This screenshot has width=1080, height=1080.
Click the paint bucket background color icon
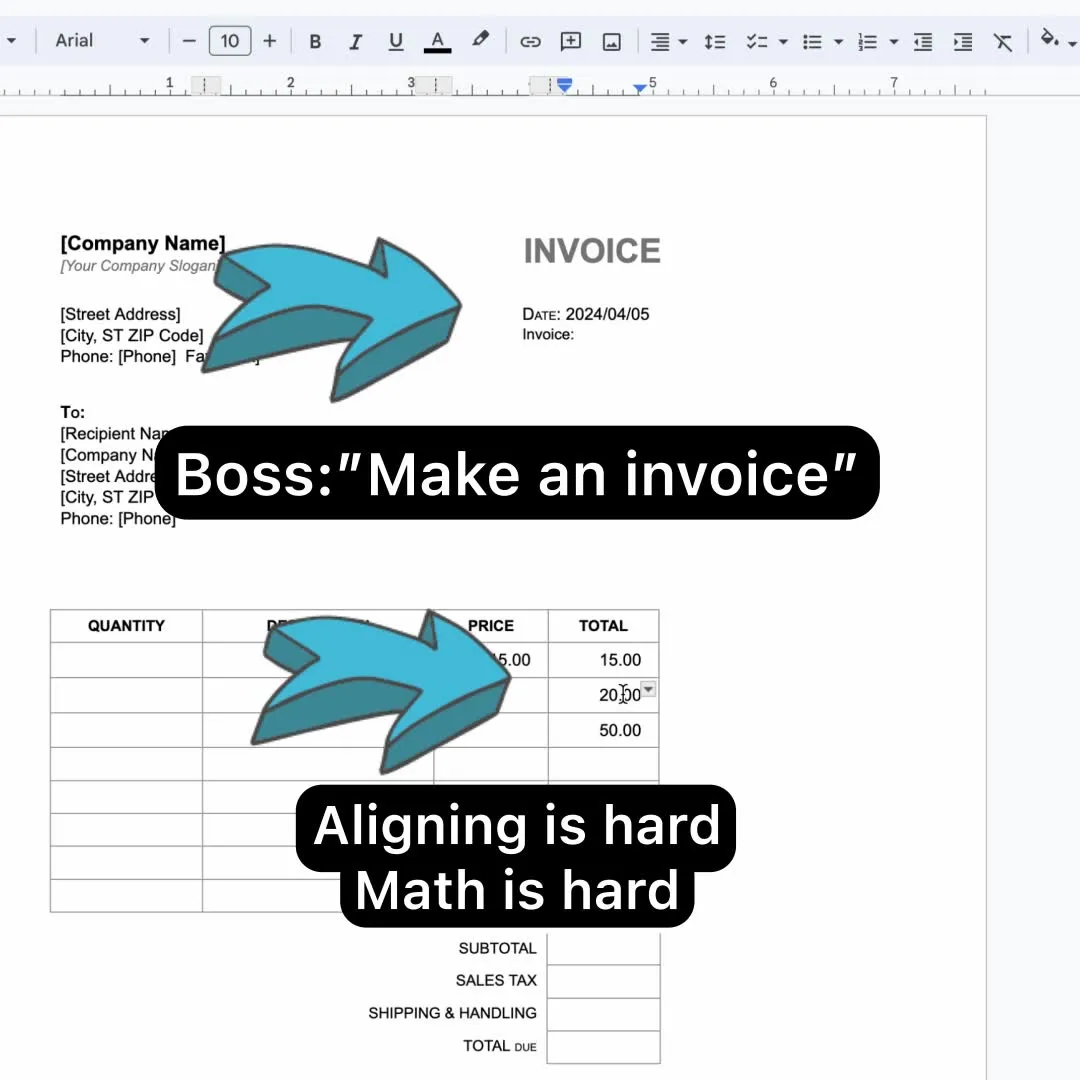[x=1049, y=39]
